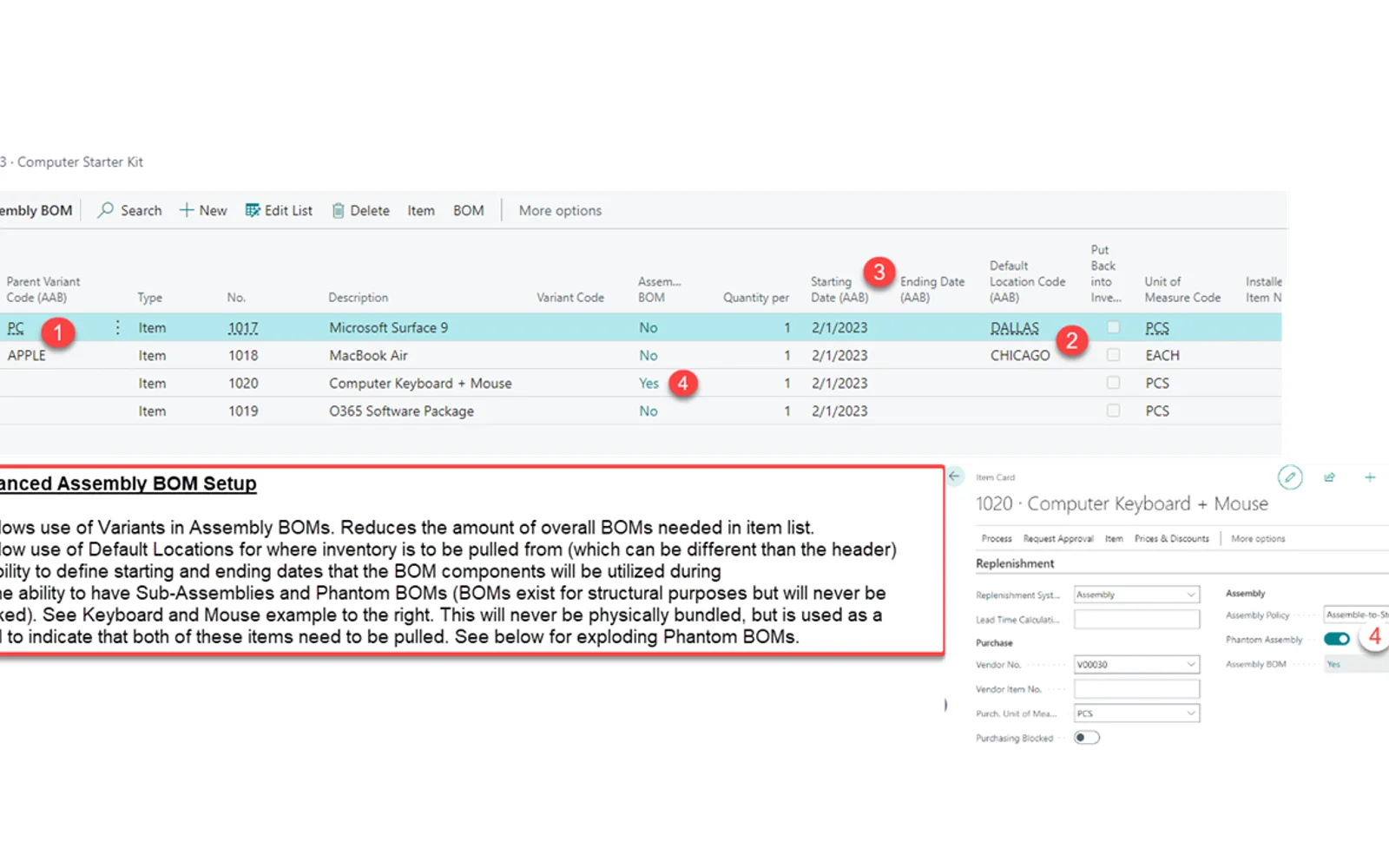Open the BOM menu in toolbar
Screen dimensions: 1389x868
[x=468, y=210]
